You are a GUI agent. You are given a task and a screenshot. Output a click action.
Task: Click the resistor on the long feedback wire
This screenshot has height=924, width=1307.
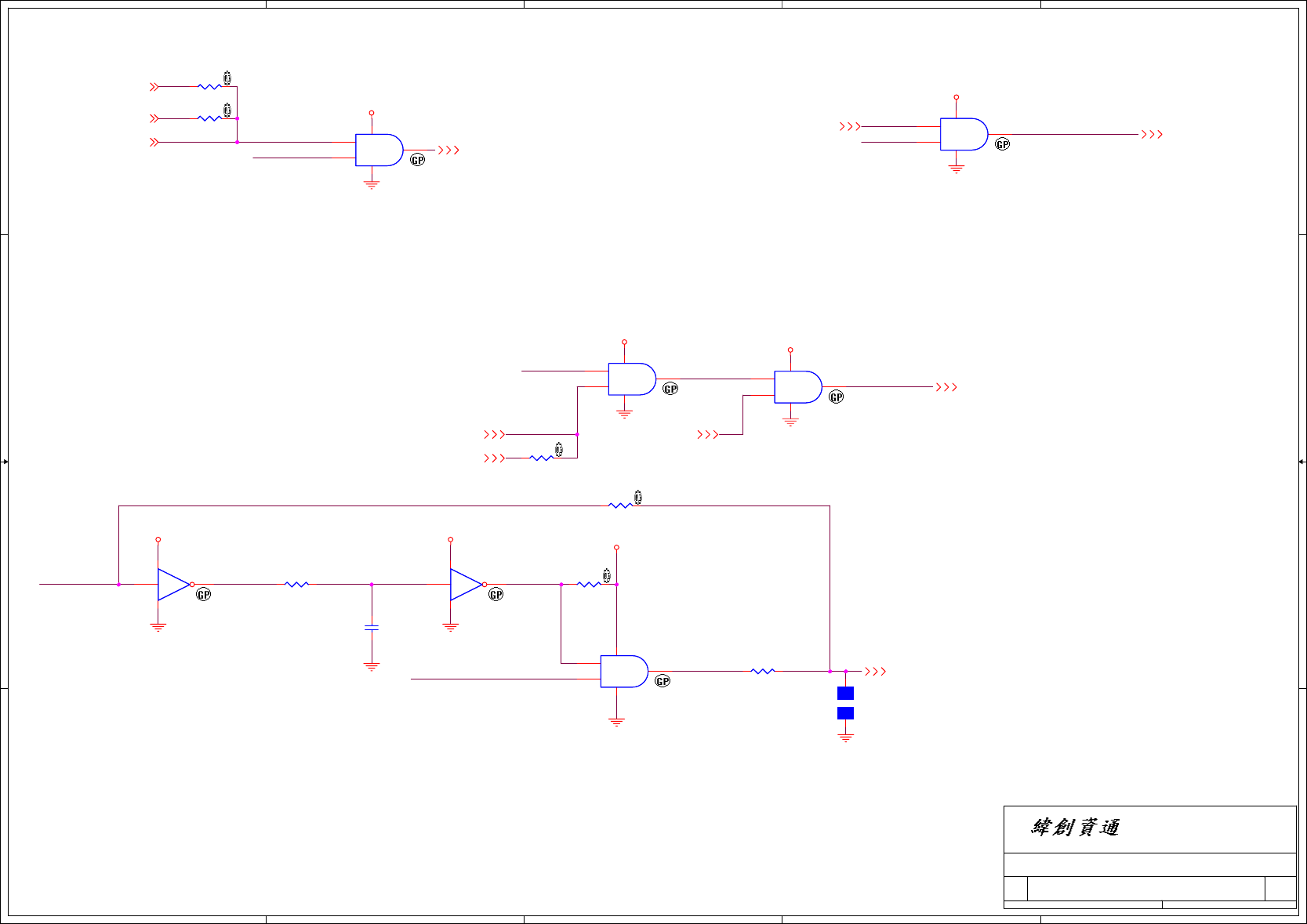620,506
